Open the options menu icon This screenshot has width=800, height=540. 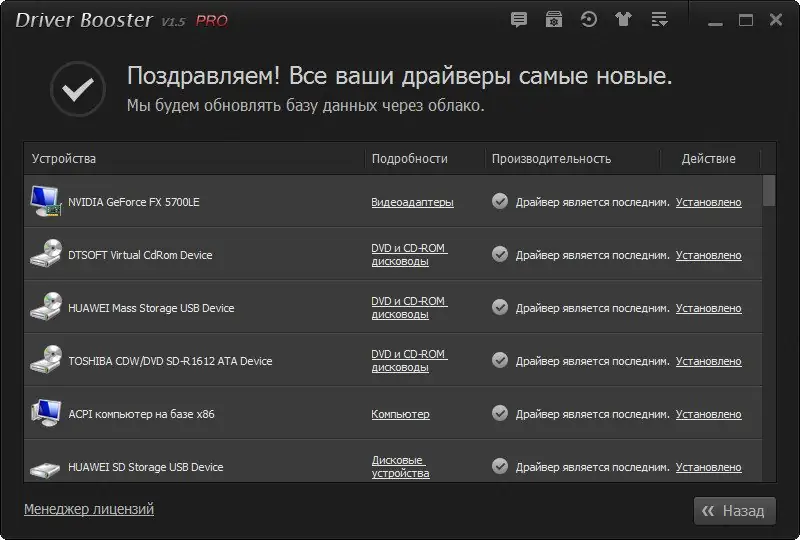click(x=659, y=19)
